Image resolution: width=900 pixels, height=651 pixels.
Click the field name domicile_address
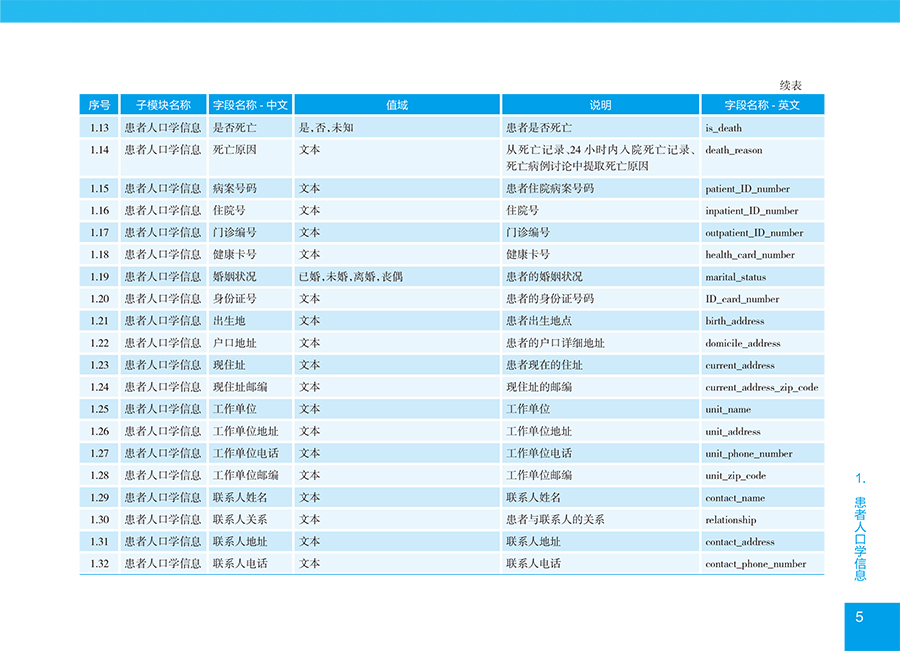[x=743, y=343]
